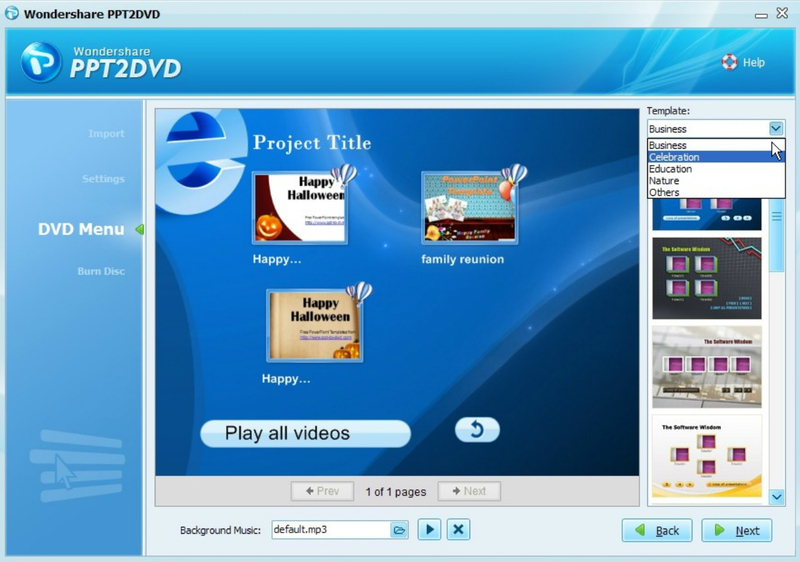Go to the Import step
Screen dimensions: 800x562
tap(106, 134)
